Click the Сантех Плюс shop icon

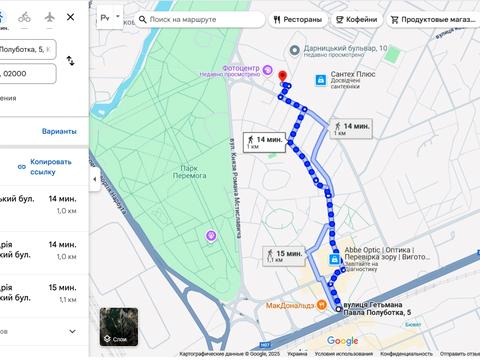321,80
